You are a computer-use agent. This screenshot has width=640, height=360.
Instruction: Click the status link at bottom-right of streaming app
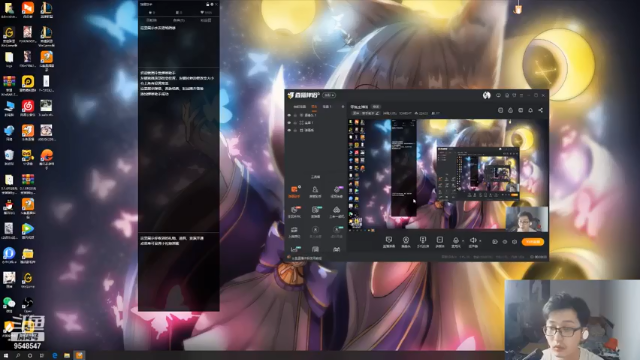point(538,257)
